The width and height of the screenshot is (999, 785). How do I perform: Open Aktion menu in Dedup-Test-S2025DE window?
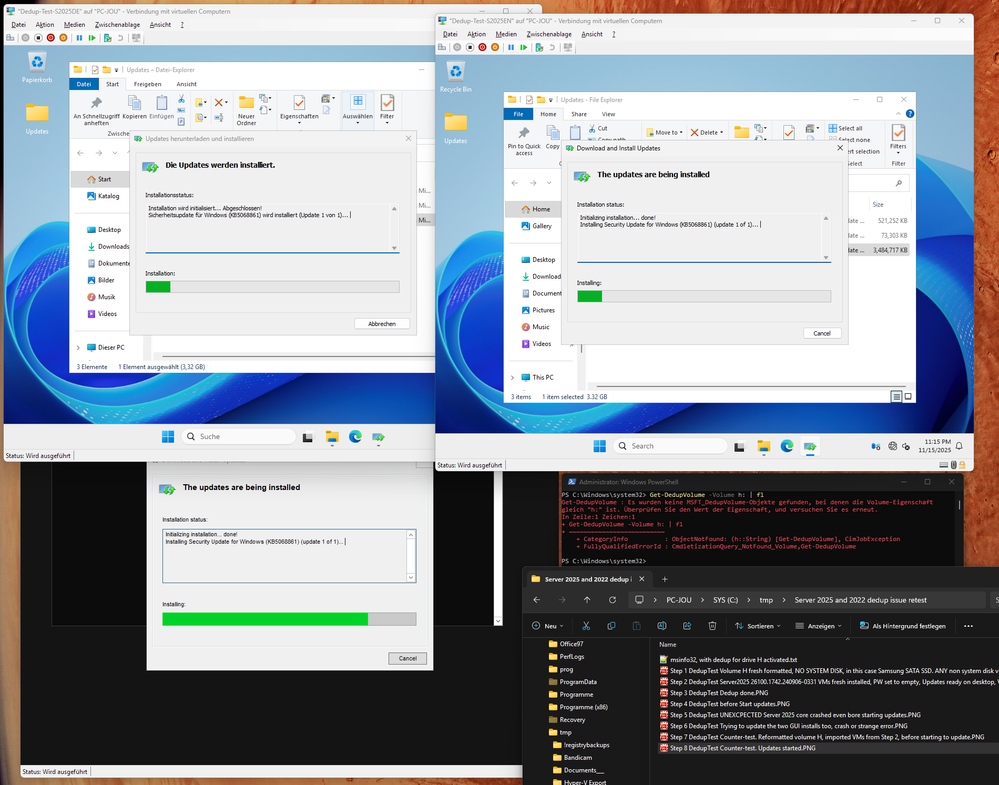pos(45,24)
